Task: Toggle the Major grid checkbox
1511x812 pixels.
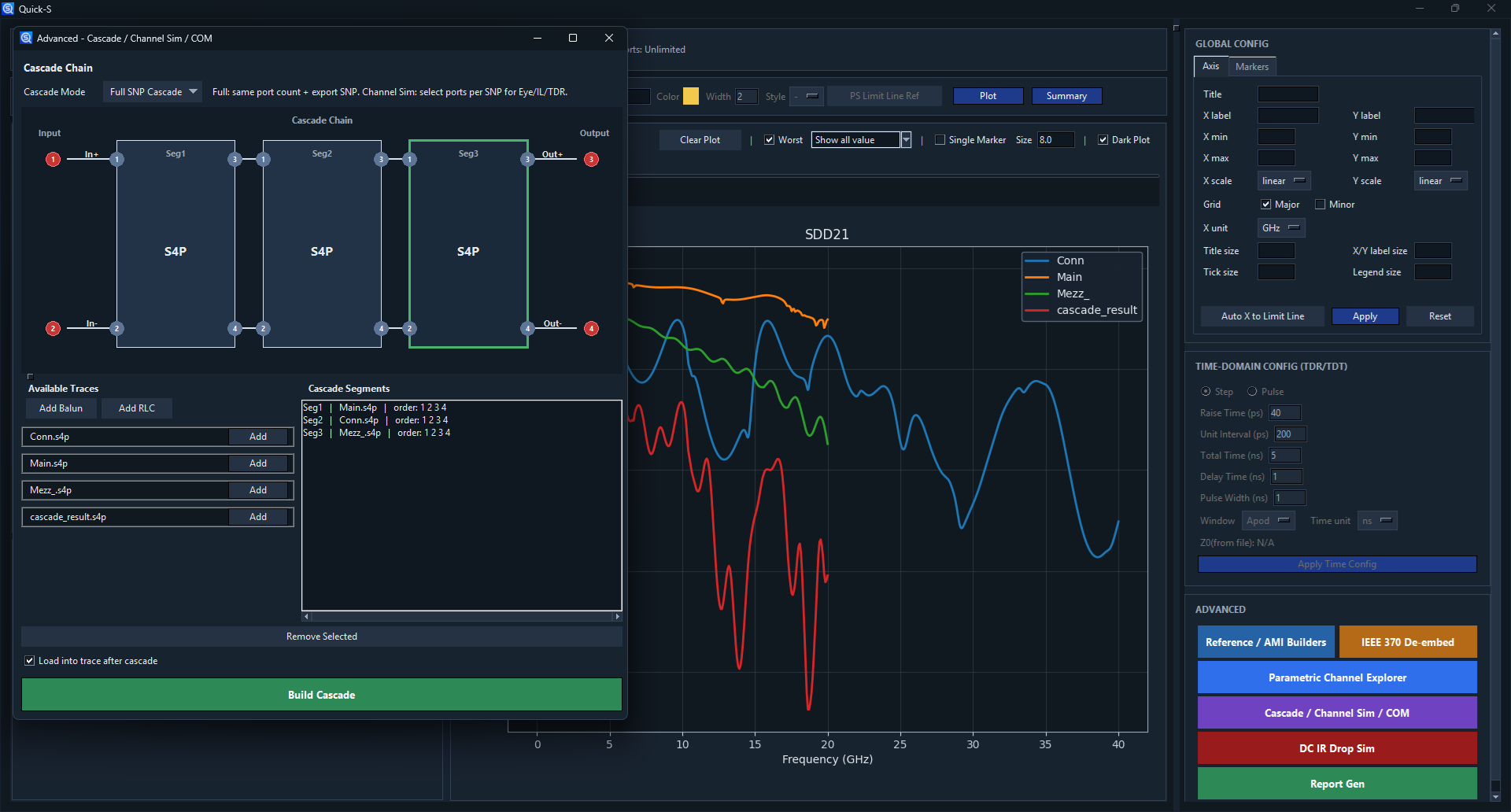Action: pos(1266,205)
